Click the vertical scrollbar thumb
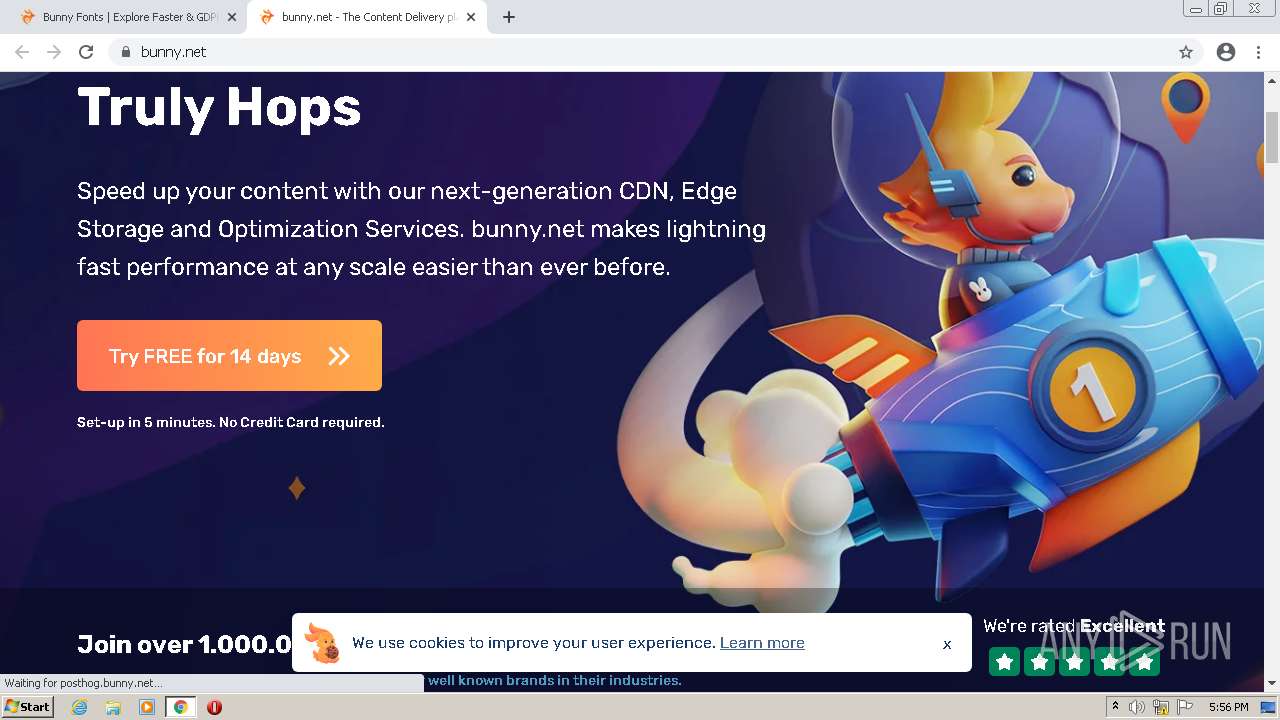Image resolution: width=1280 pixels, height=720 pixels. tap(1272, 136)
